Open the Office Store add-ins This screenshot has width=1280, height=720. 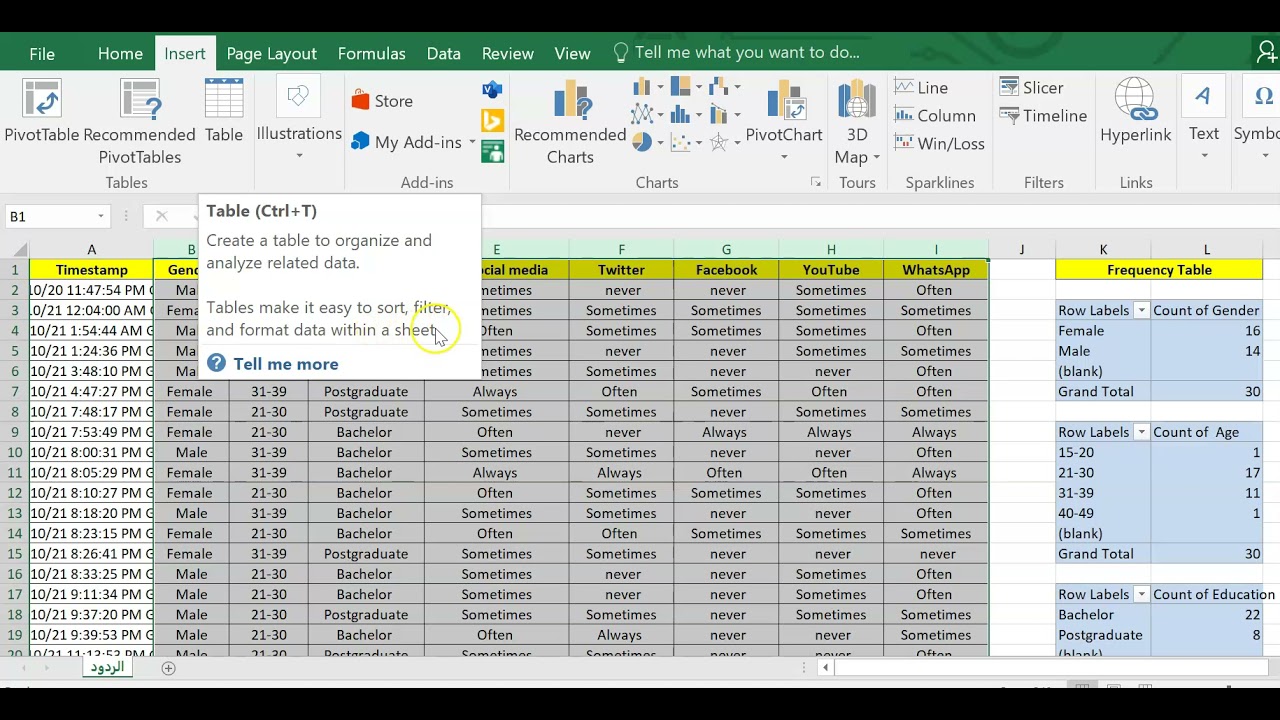tap(383, 101)
